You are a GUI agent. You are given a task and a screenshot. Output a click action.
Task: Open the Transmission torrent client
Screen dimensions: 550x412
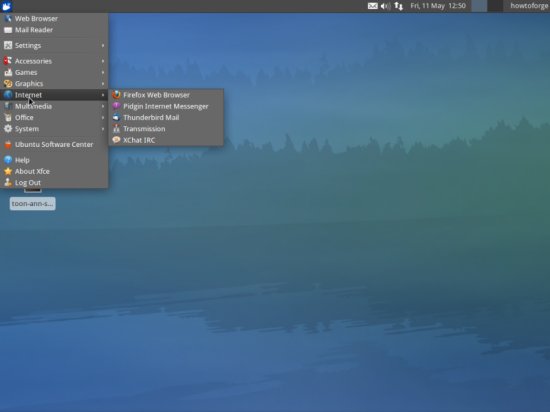[166, 129]
